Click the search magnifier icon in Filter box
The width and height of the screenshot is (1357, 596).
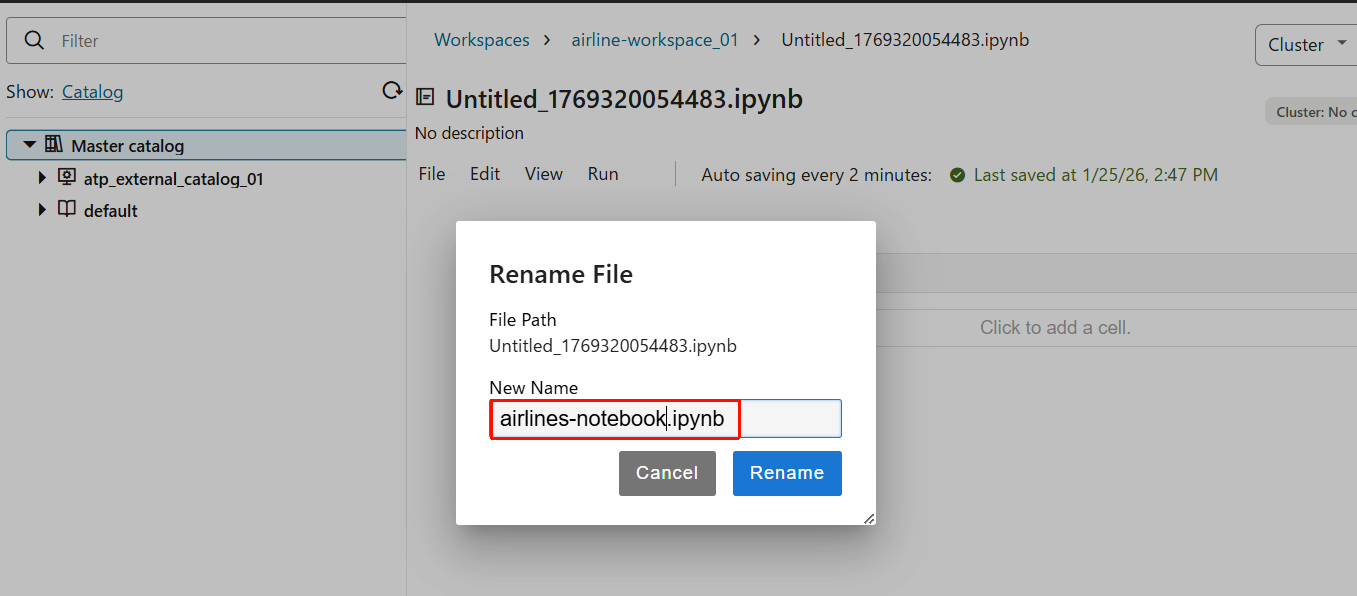pyautogui.click(x=34, y=41)
